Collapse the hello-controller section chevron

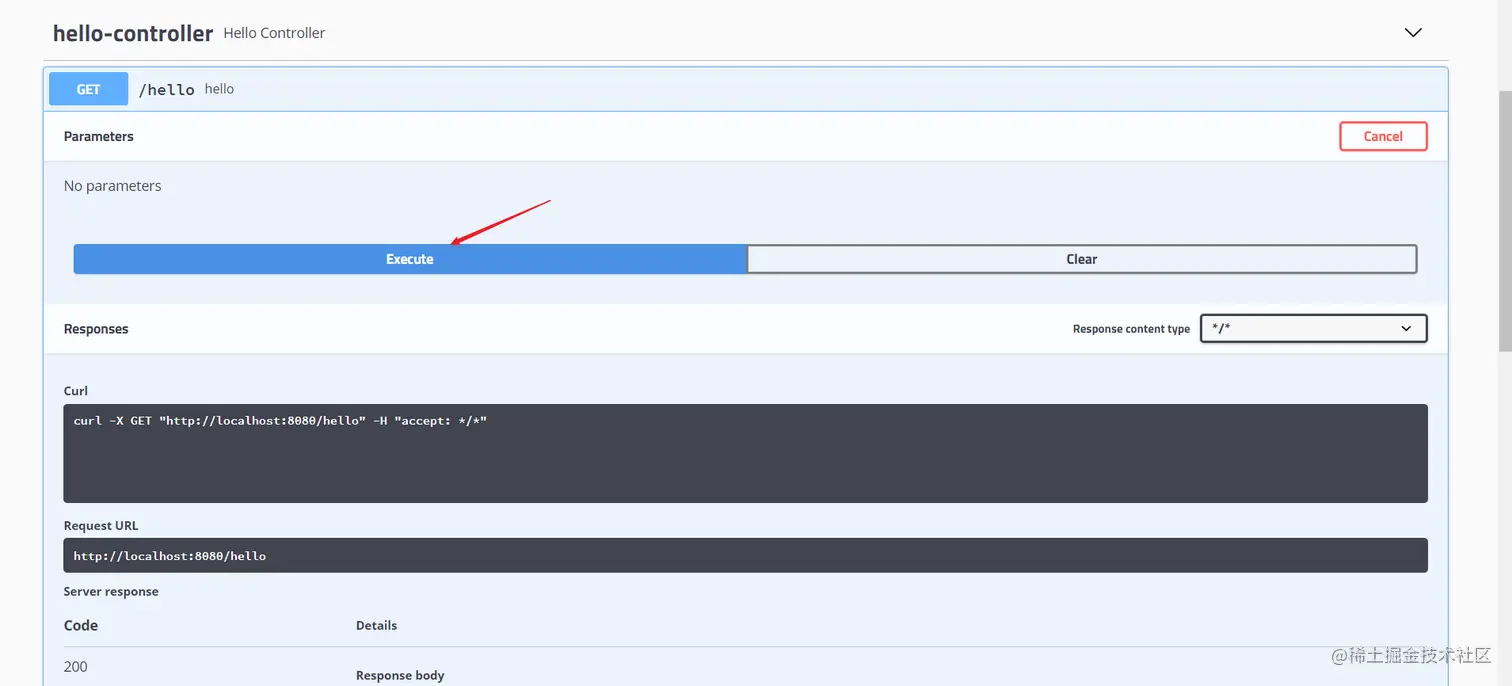(1413, 33)
